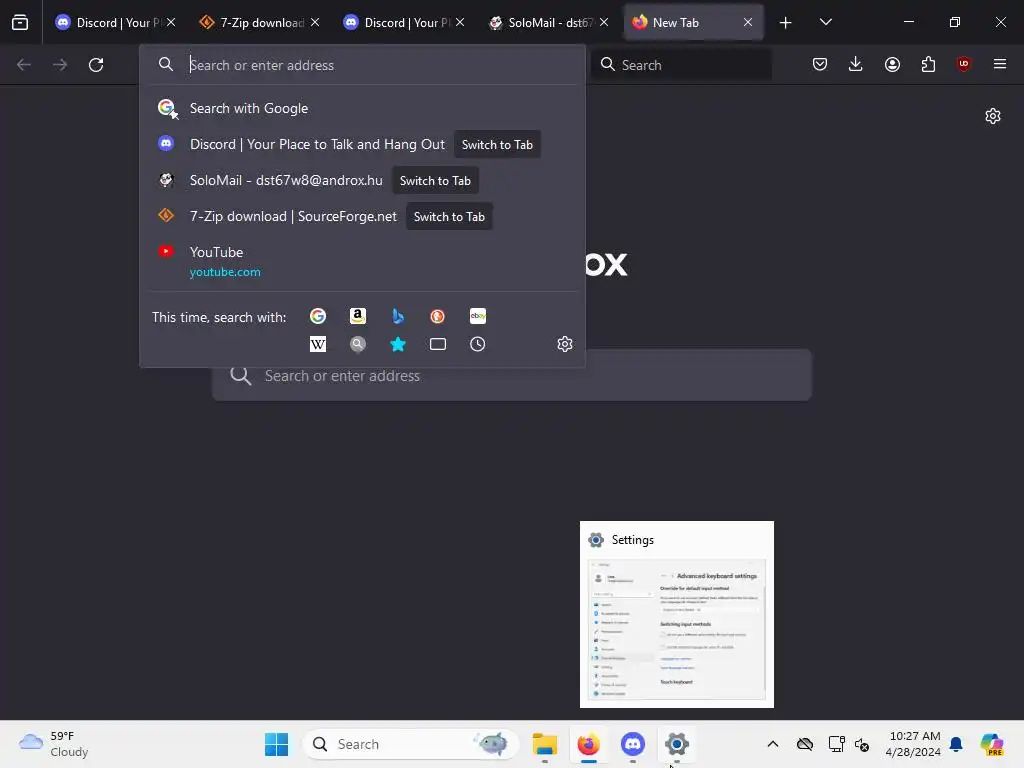Search Bookmarks using the star icon
The width and height of the screenshot is (1024, 768).
(x=398, y=344)
